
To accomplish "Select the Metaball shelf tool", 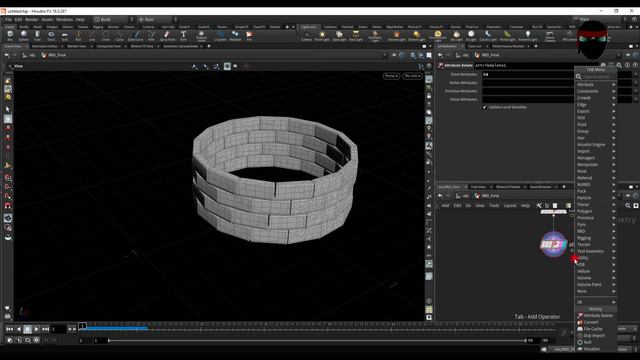I will pos(235,36).
